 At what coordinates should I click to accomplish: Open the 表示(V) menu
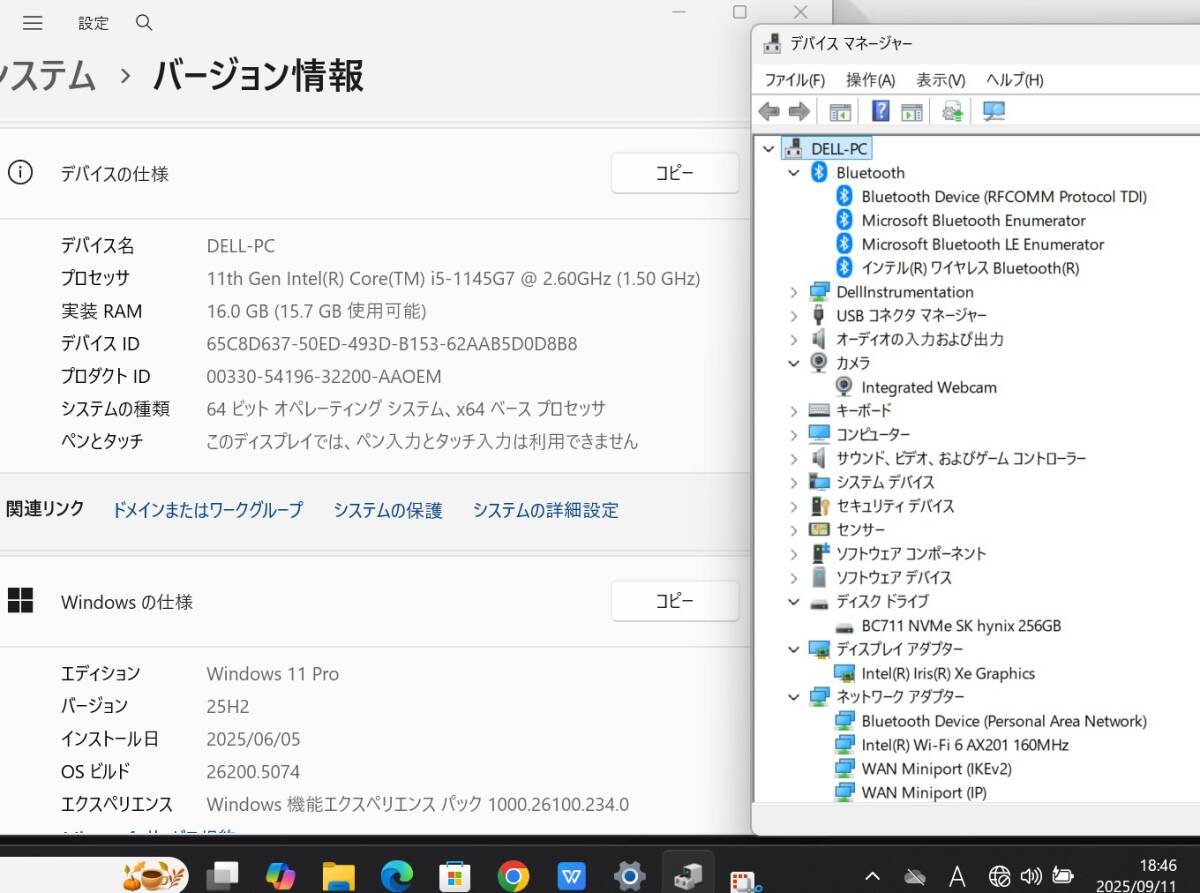(940, 80)
